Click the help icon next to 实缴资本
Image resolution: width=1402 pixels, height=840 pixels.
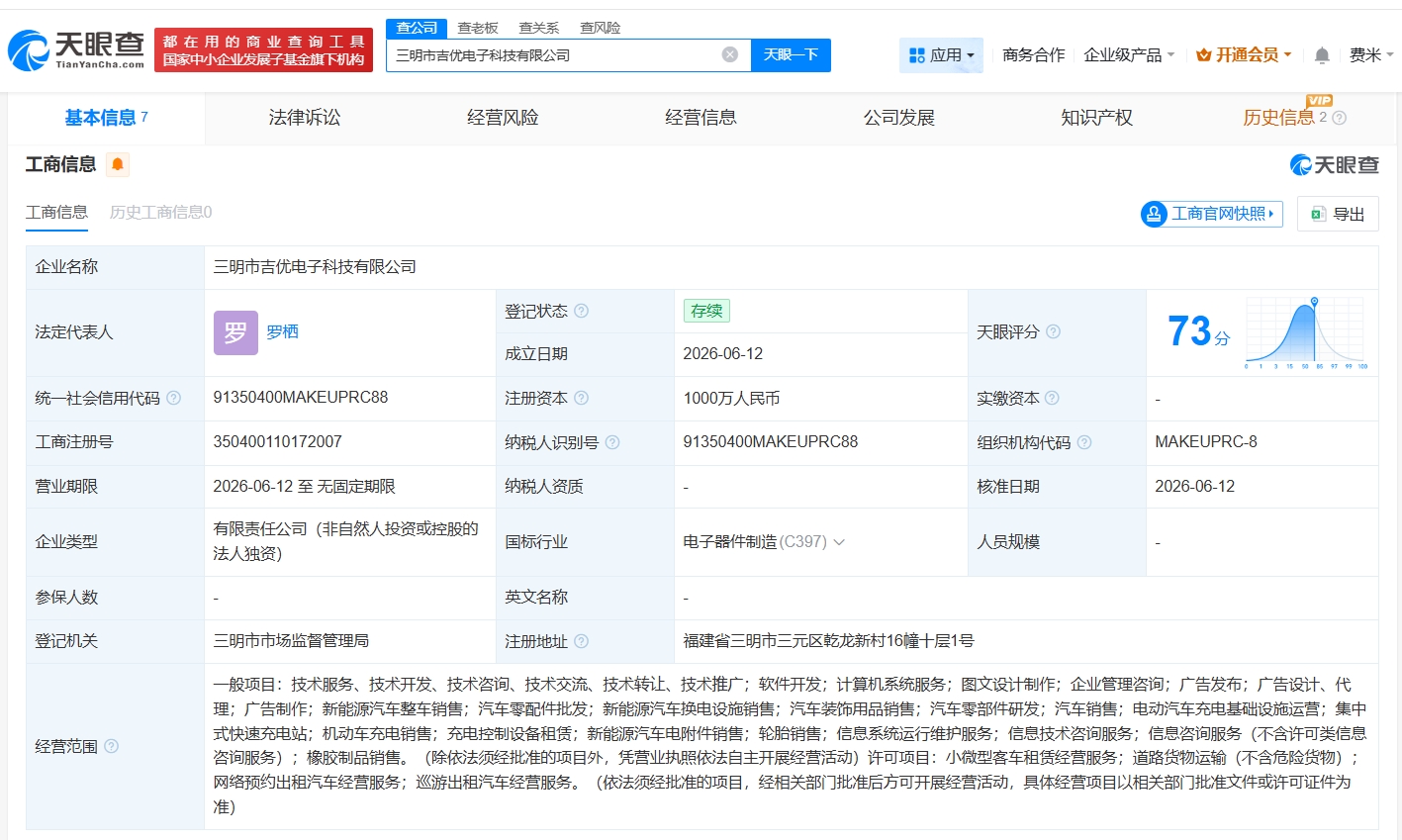[x=1052, y=398]
